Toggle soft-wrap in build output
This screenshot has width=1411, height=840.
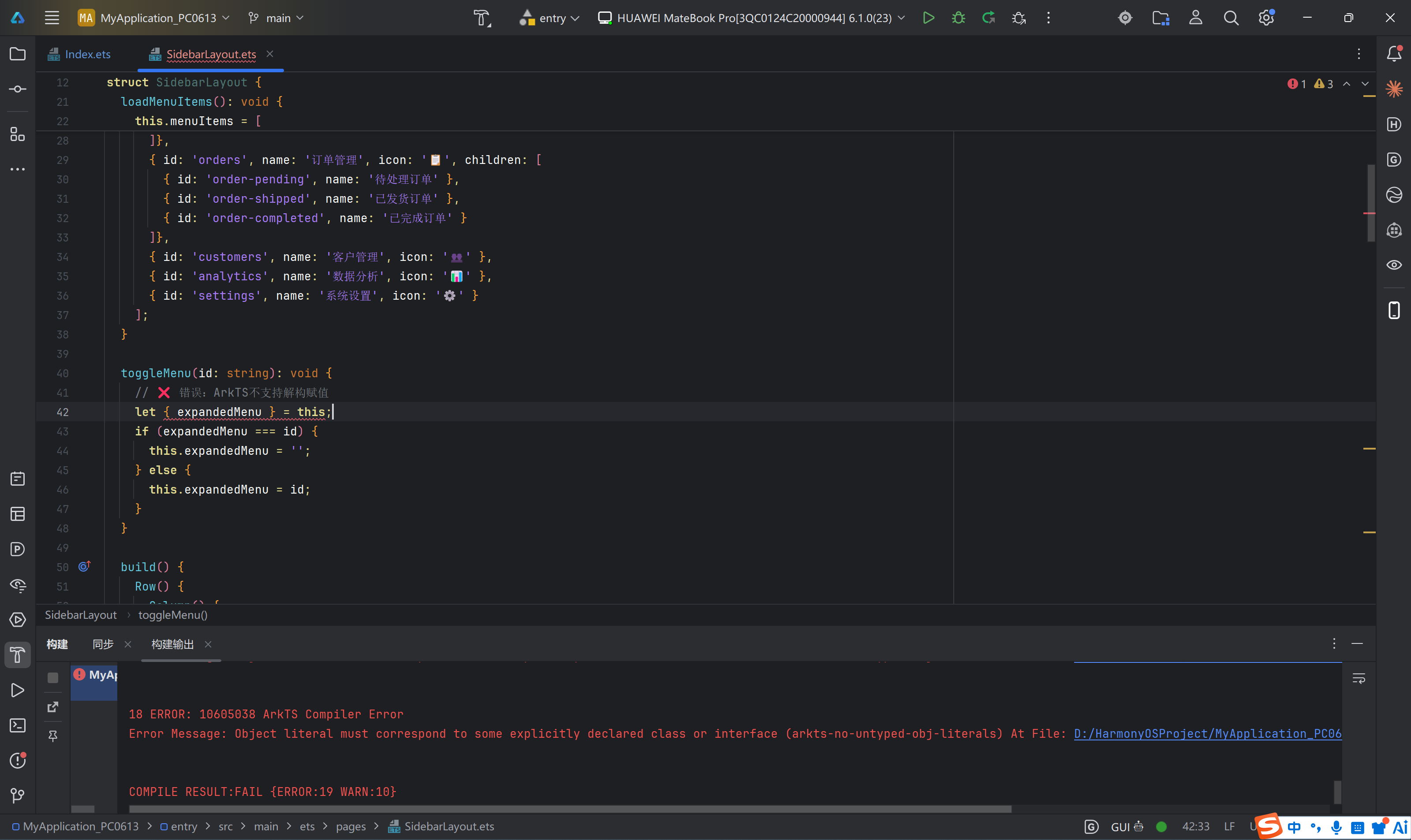pos(1359,678)
